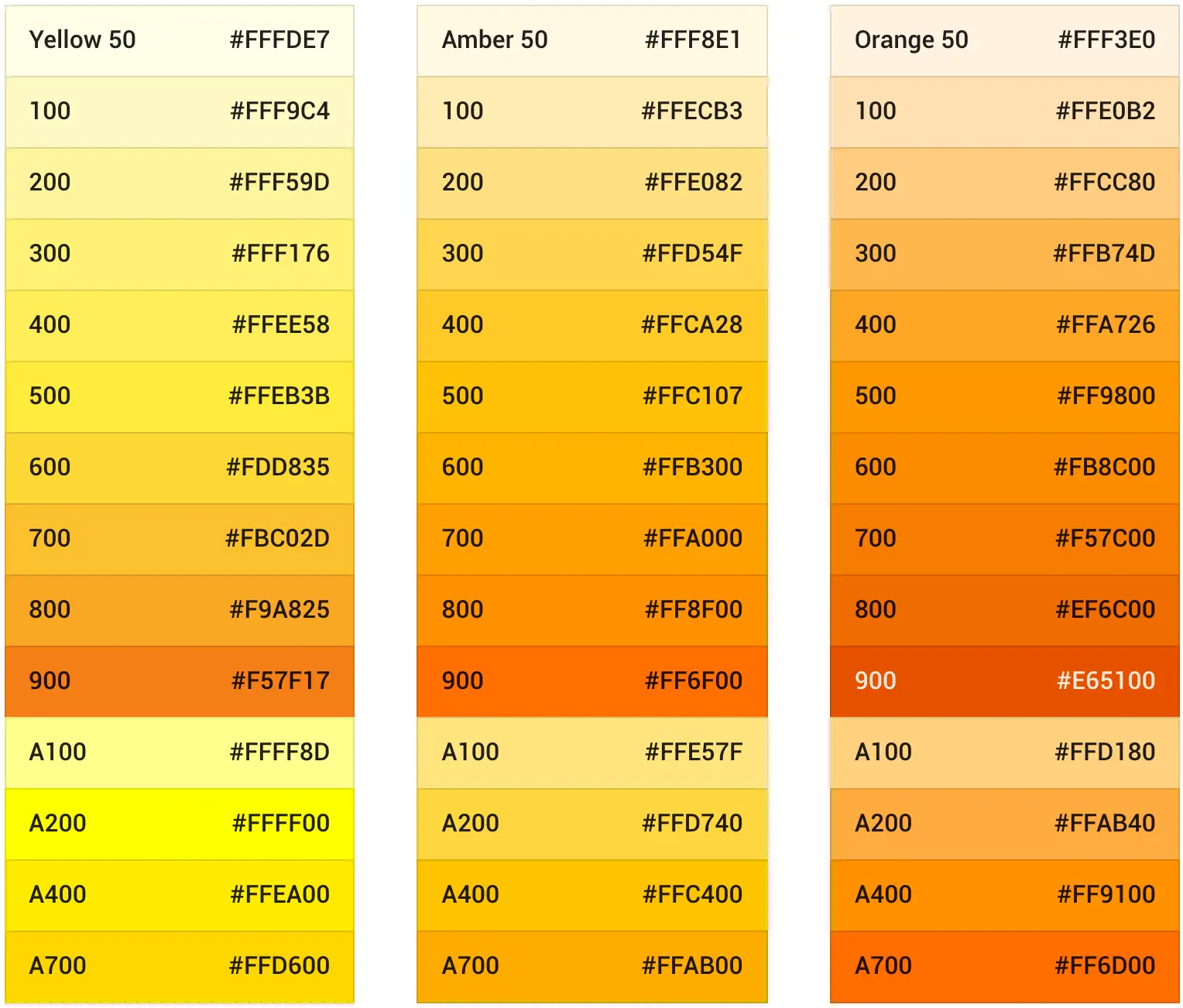Select the hex value #FFE0B2
This screenshot has width=1183, height=1008.
tap(1106, 111)
